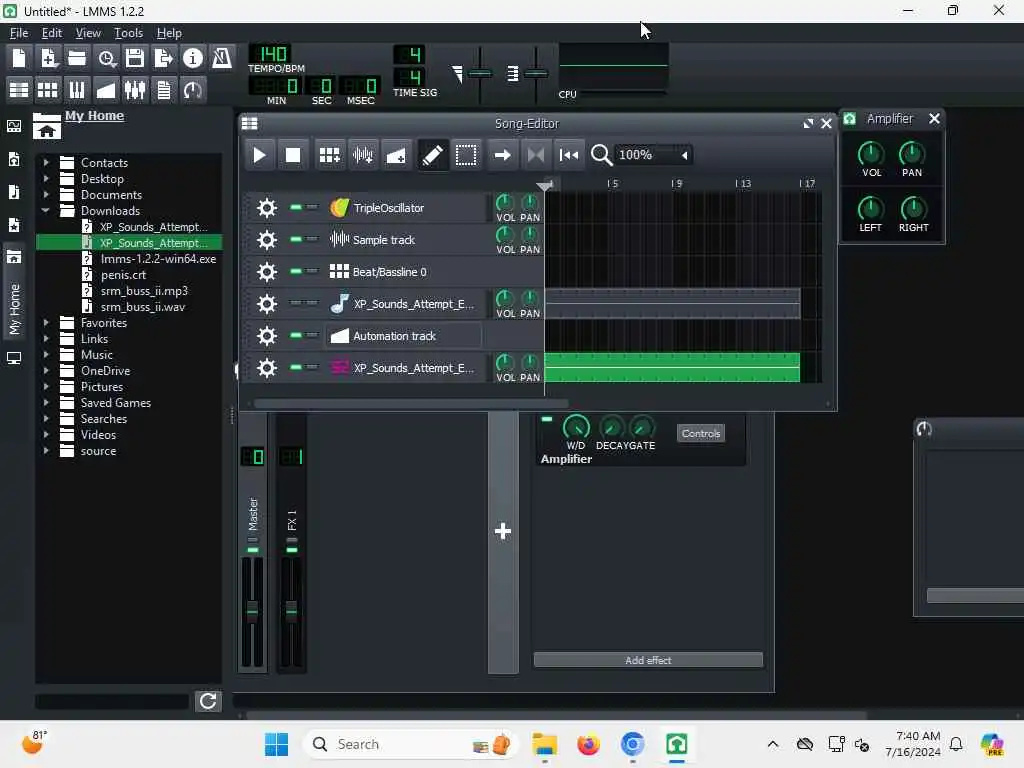Click Add effect button
The height and width of the screenshot is (768, 1024).
coord(648,660)
